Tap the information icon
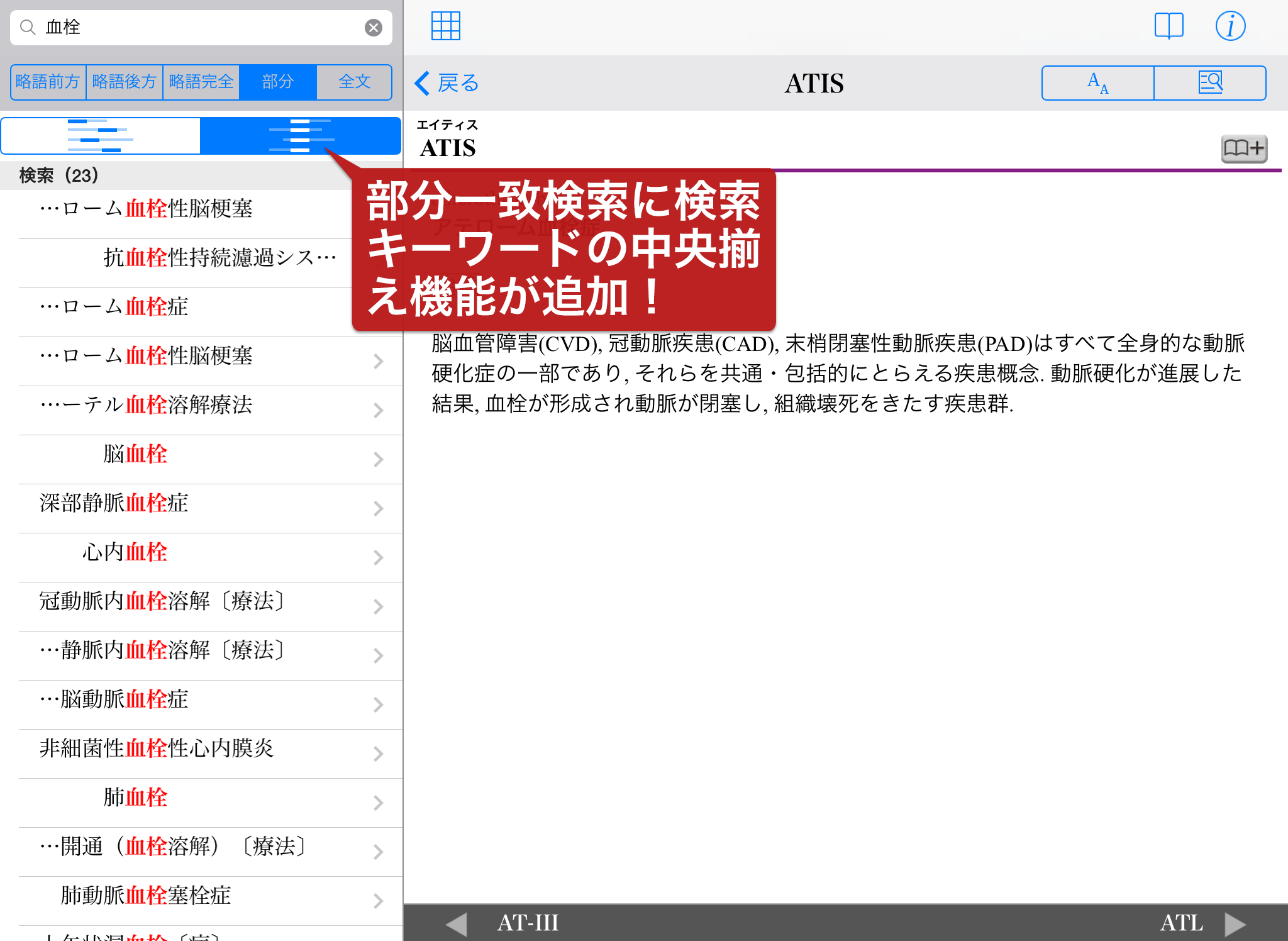This screenshot has height=941, width=1288. (1230, 26)
